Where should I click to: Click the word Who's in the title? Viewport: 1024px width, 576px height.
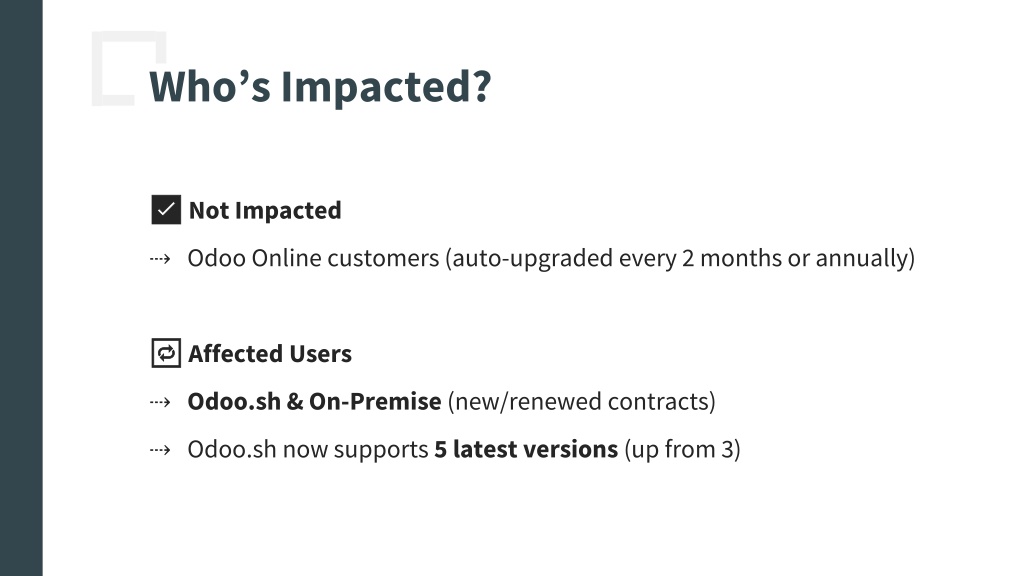coord(210,86)
